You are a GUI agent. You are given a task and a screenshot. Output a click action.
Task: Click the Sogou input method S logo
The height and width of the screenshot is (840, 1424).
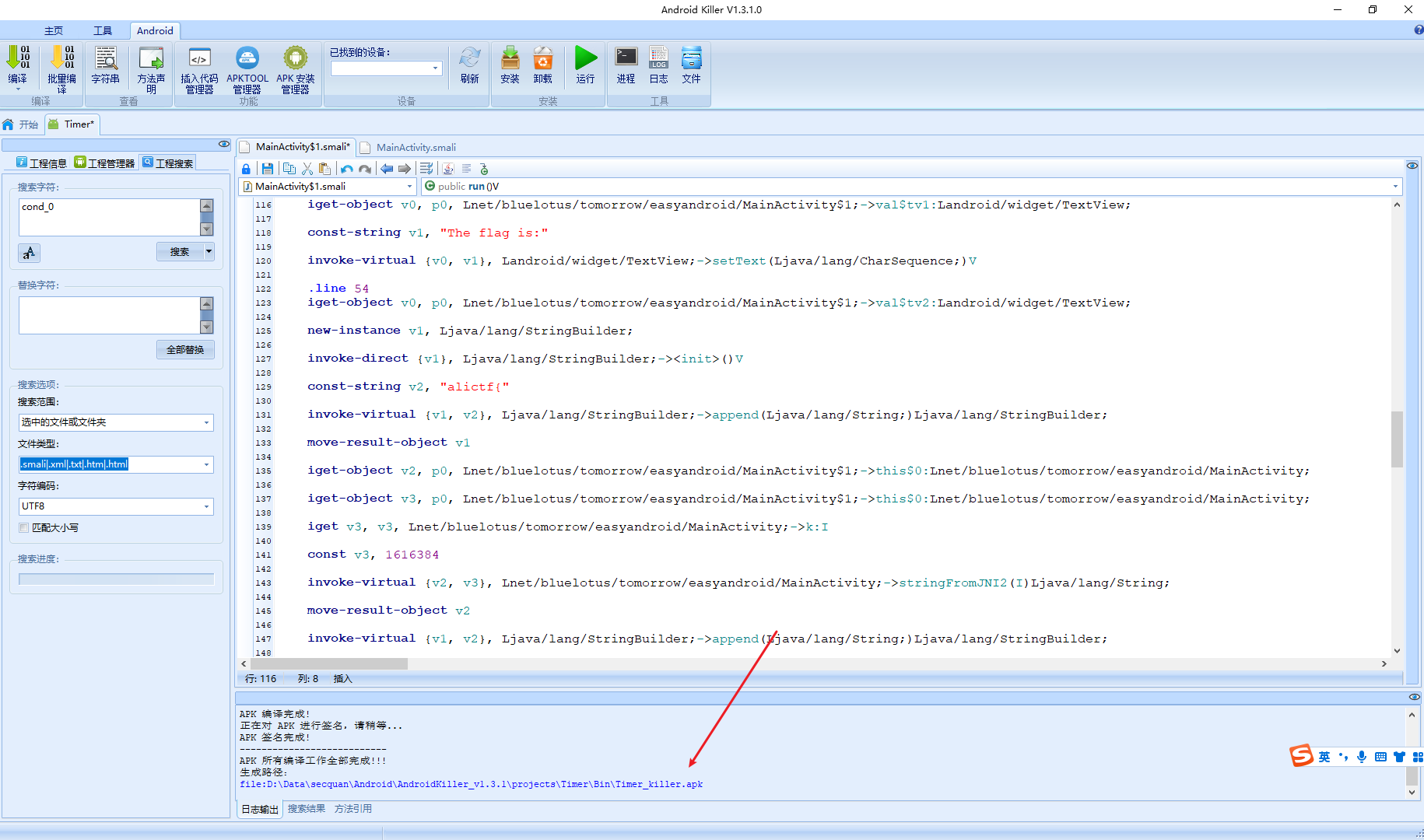(x=1301, y=756)
